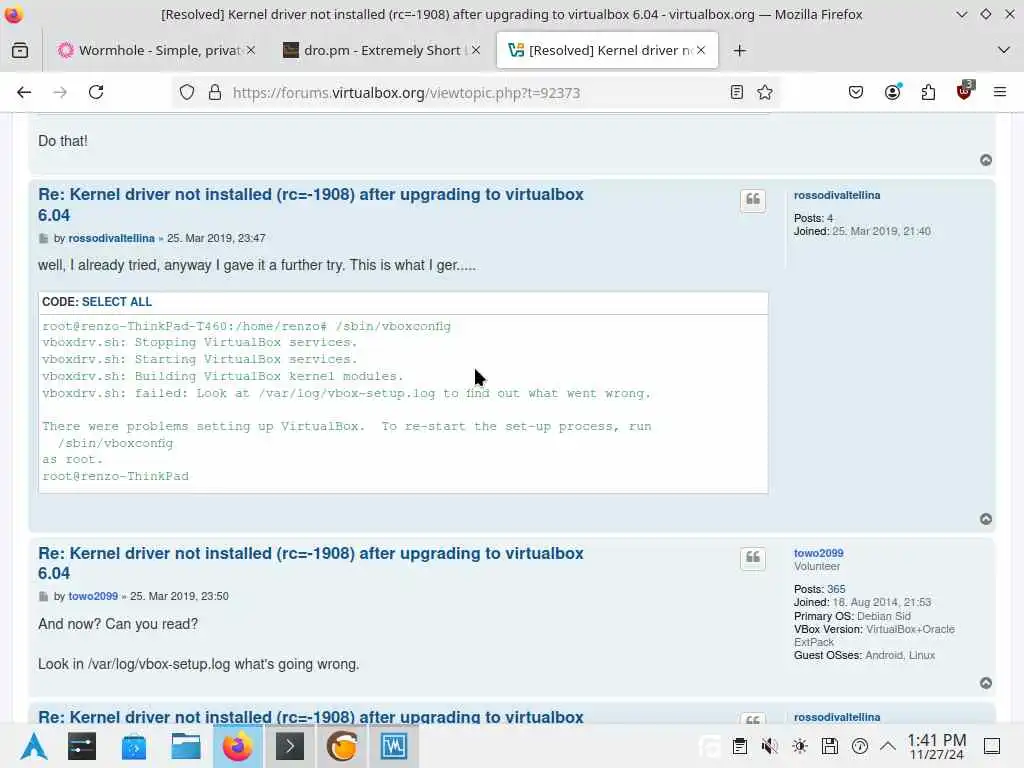Quote rossodivaltellina's 23:47 post
The height and width of the screenshot is (768, 1024).
(752, 200)
